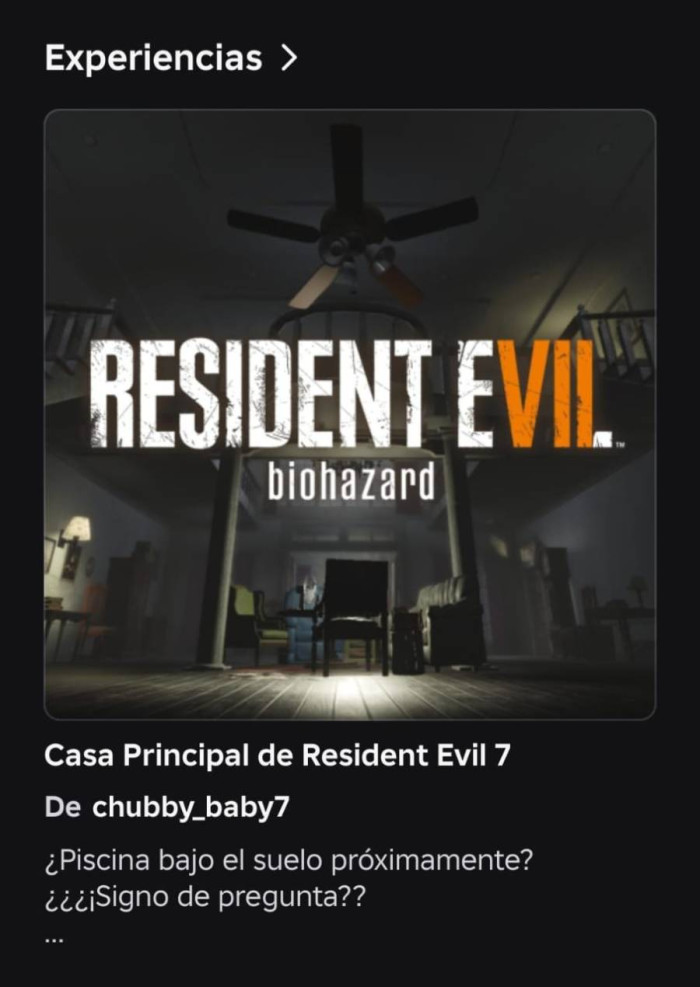Expand the description with the ellipsis

(x=54, y=940)
